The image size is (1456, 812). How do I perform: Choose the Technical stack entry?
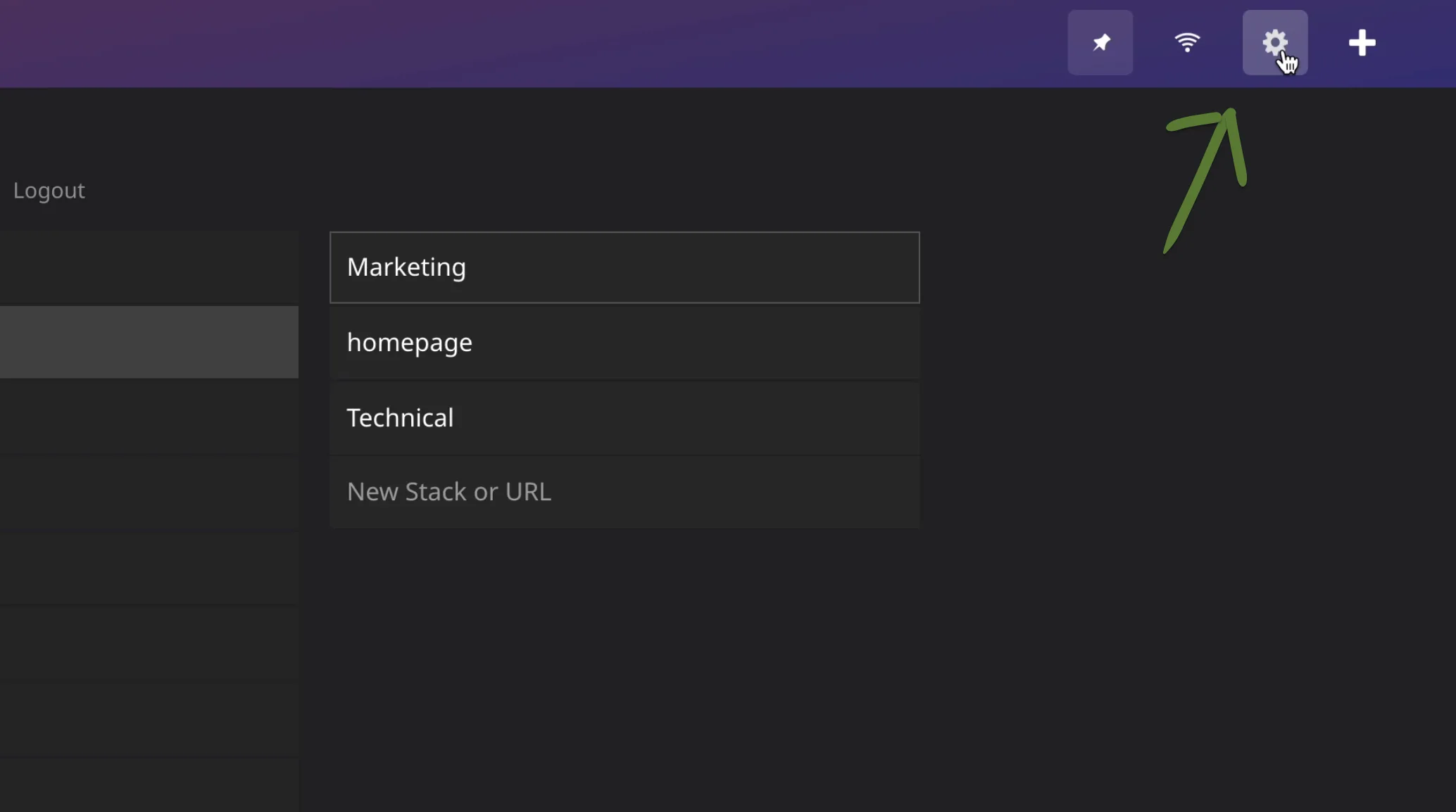624,417
